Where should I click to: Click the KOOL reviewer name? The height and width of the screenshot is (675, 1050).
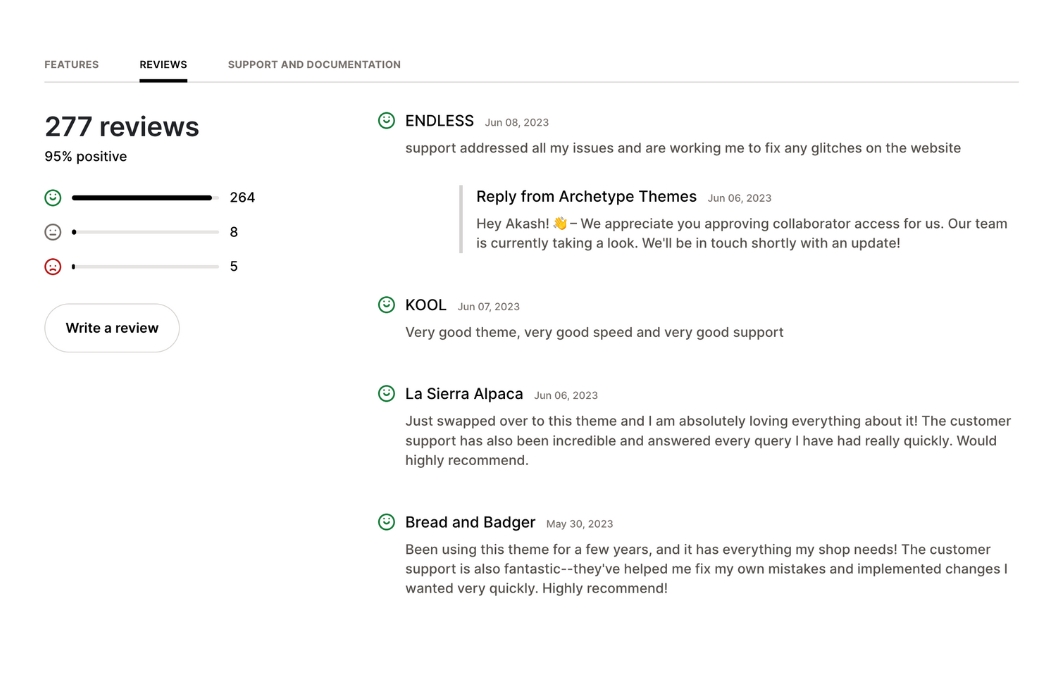425,305
